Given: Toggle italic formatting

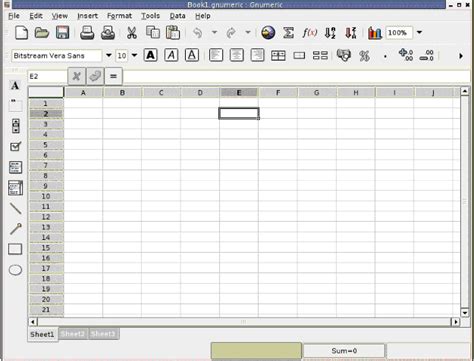Looking at the screenshot, I should coord(171,55).
